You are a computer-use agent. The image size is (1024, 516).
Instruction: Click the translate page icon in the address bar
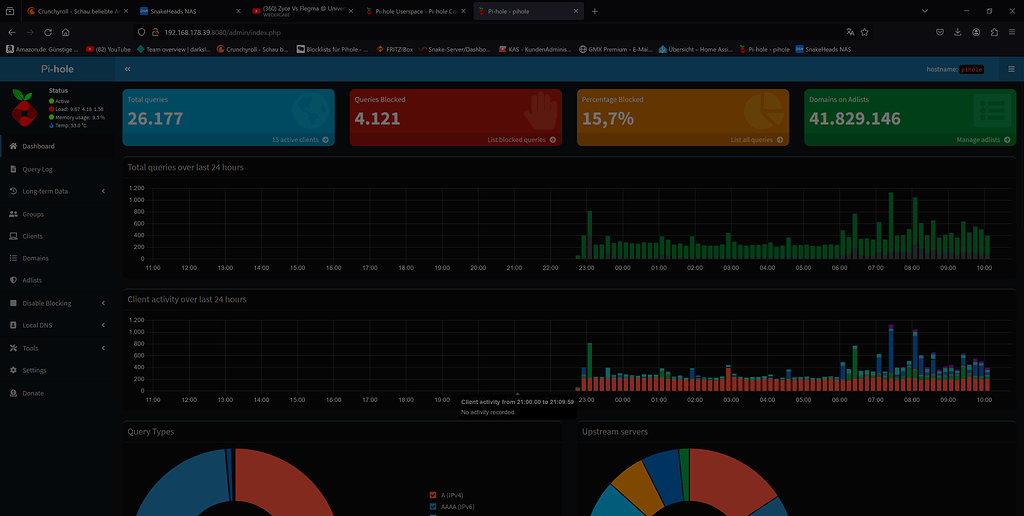point(850,32)
